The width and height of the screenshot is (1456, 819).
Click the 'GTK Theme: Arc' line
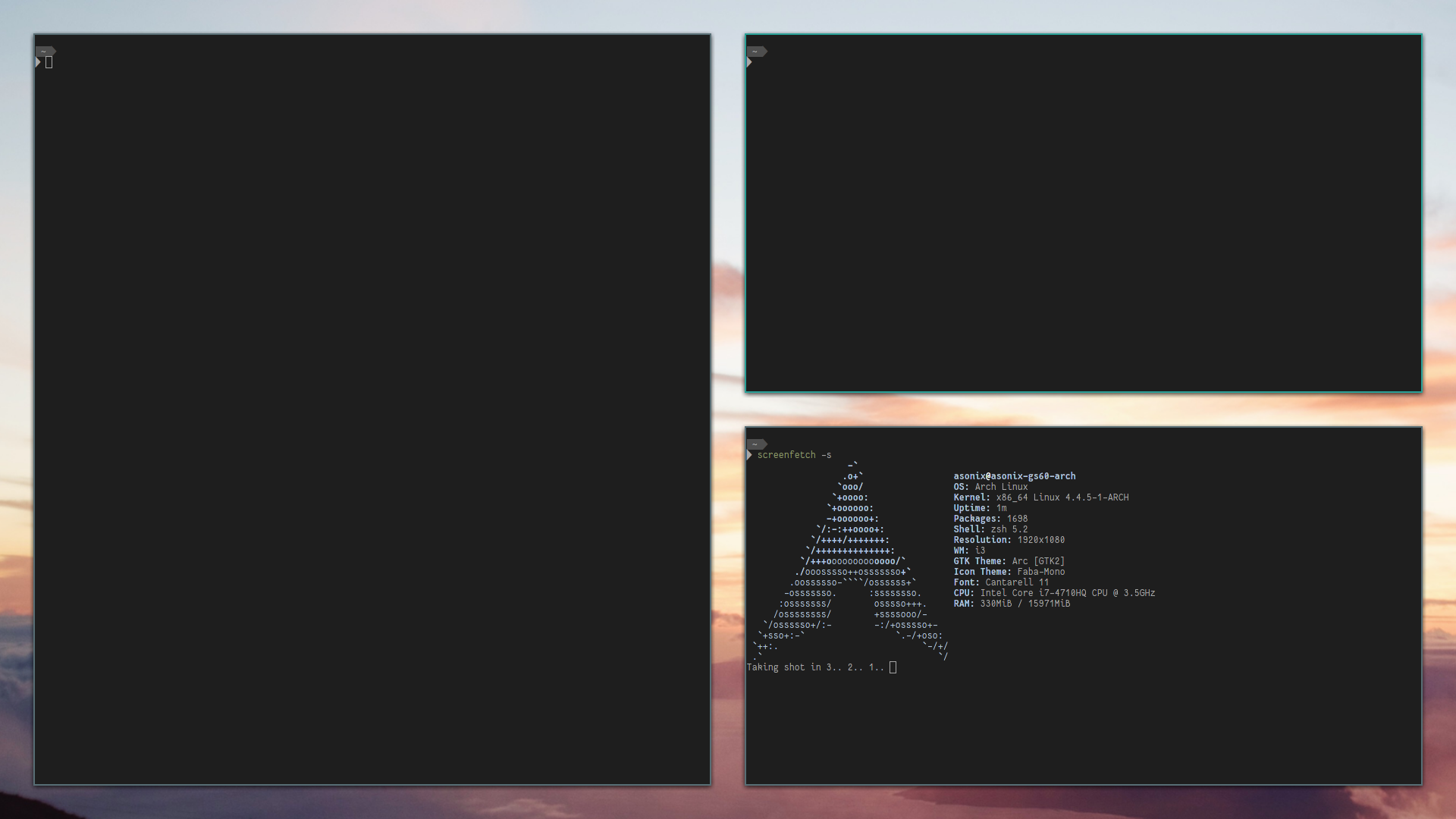coord(1009,561)
